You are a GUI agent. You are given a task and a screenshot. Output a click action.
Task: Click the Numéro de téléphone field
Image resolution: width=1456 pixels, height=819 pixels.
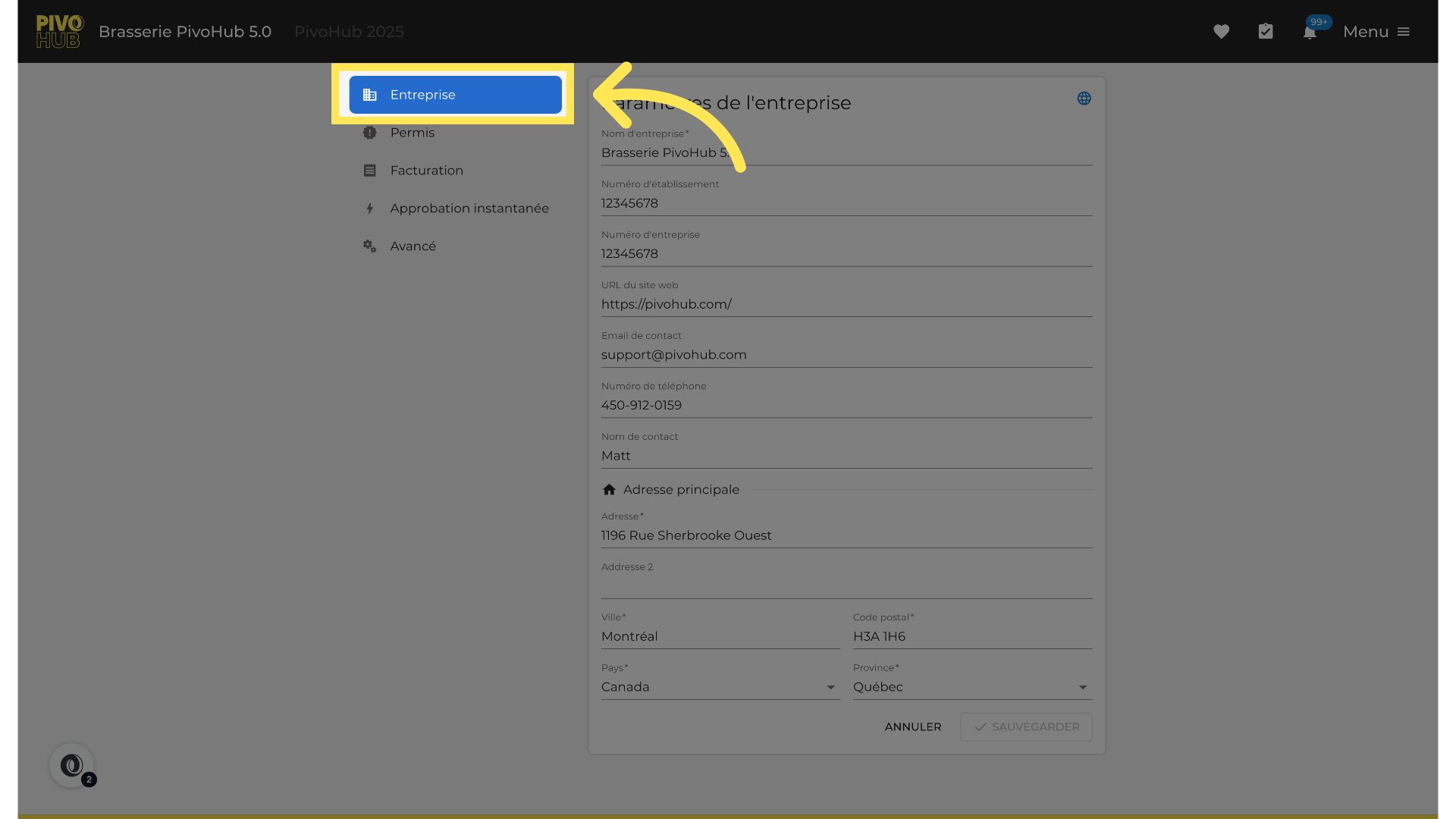846,406
